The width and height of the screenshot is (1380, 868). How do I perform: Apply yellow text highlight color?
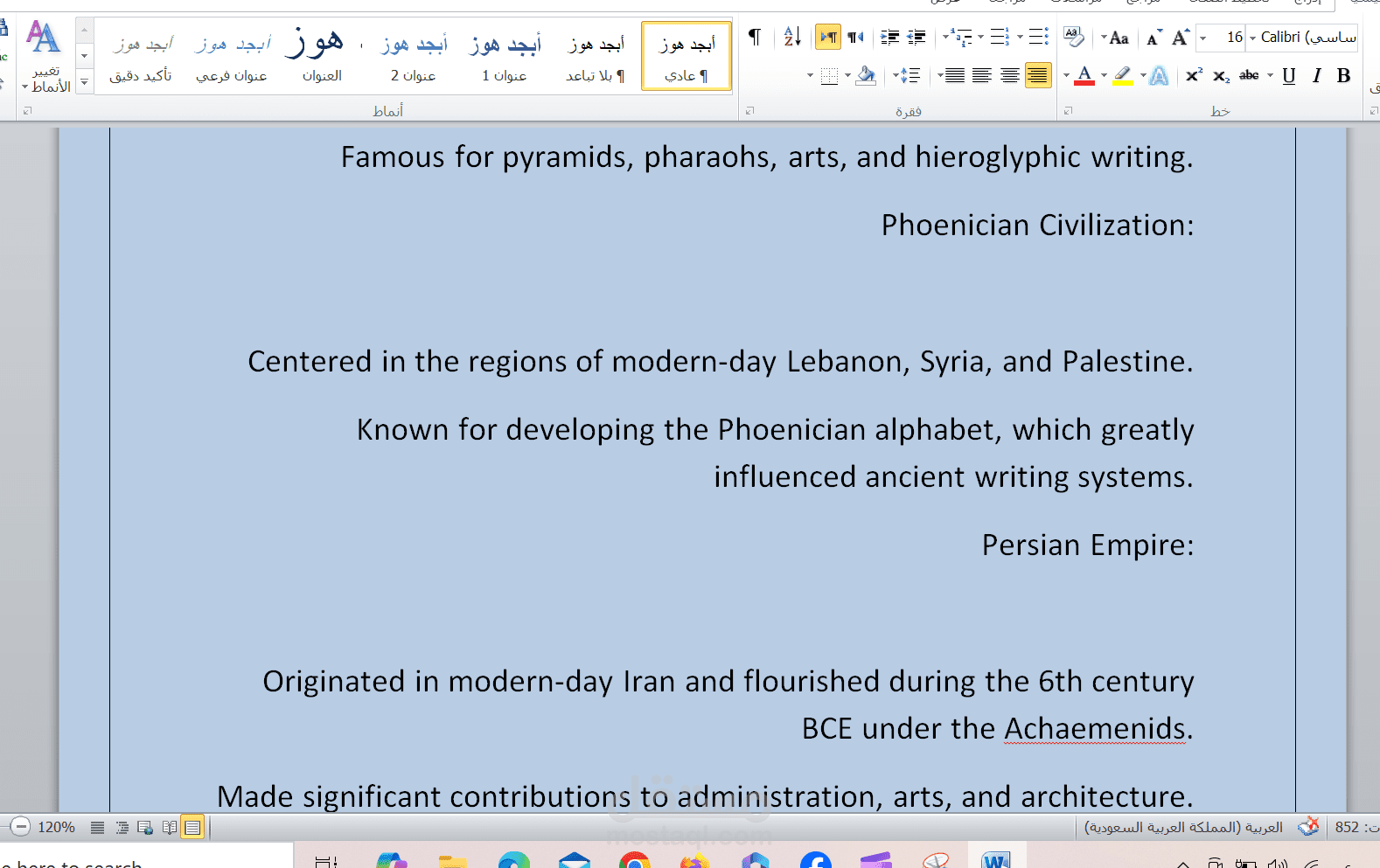click(x=1123, y=76)
